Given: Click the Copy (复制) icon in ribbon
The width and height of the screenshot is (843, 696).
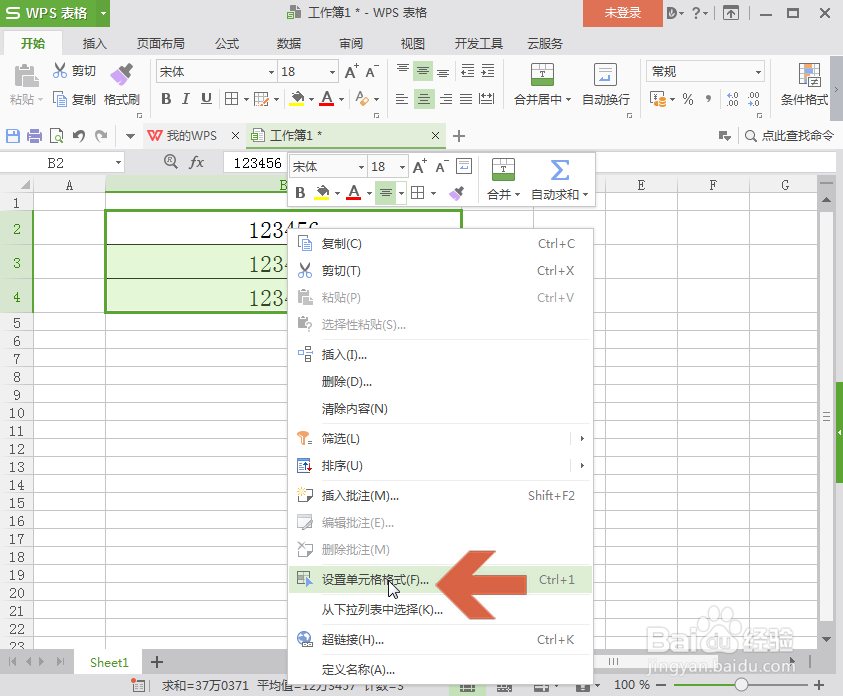Looking at the screenshot, I should pyautogui.click(x=60, y=99).
